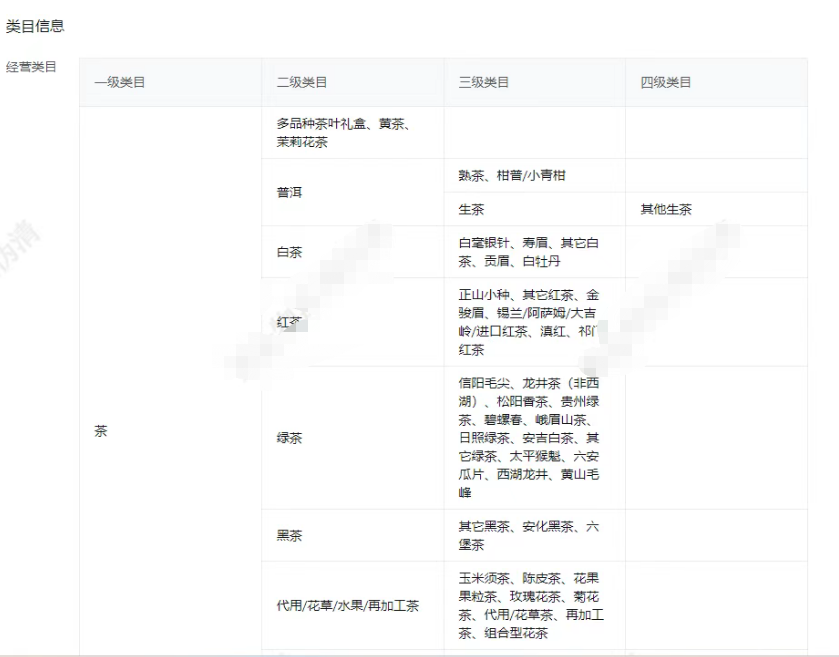839x657 pixels.
Task: Select the 绿茶 second-level category
Action: point(289,438)
